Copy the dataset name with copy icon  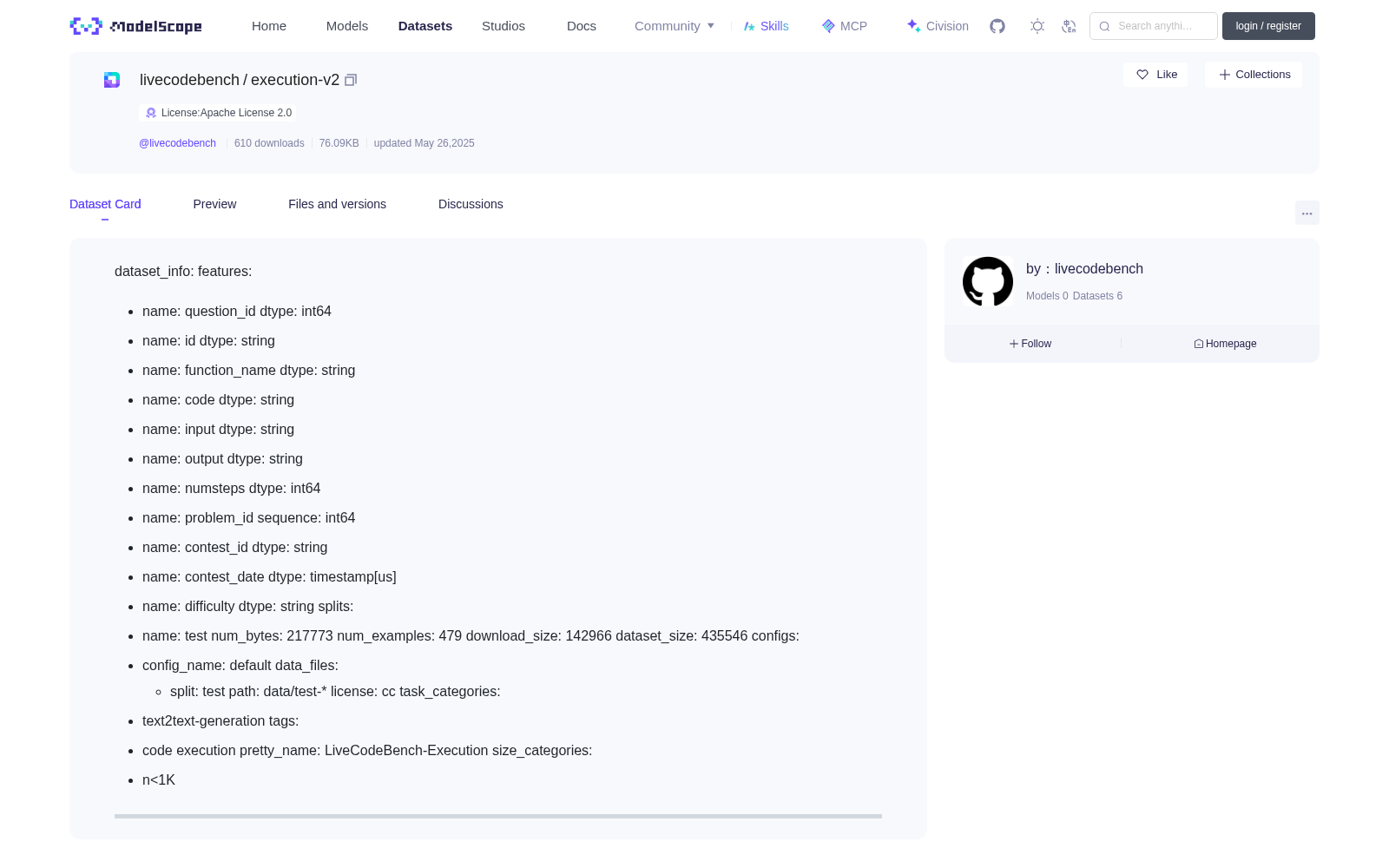351,80
